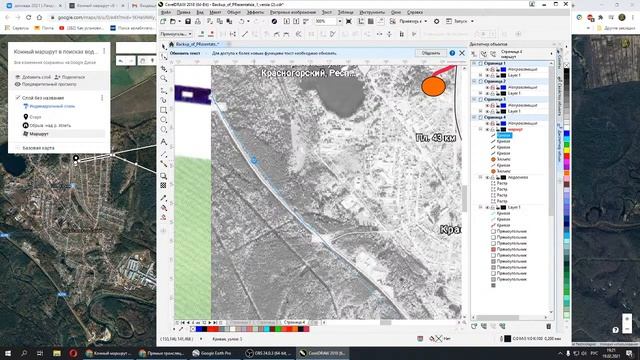Select the Pick tool in CorelDRAW toolbox
Screen dimensions: 640x360
click(x=164, y=47)
